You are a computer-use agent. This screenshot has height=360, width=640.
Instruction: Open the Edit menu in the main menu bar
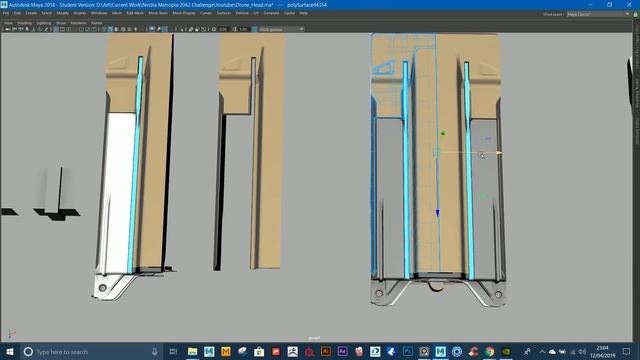tap(17, 13)
